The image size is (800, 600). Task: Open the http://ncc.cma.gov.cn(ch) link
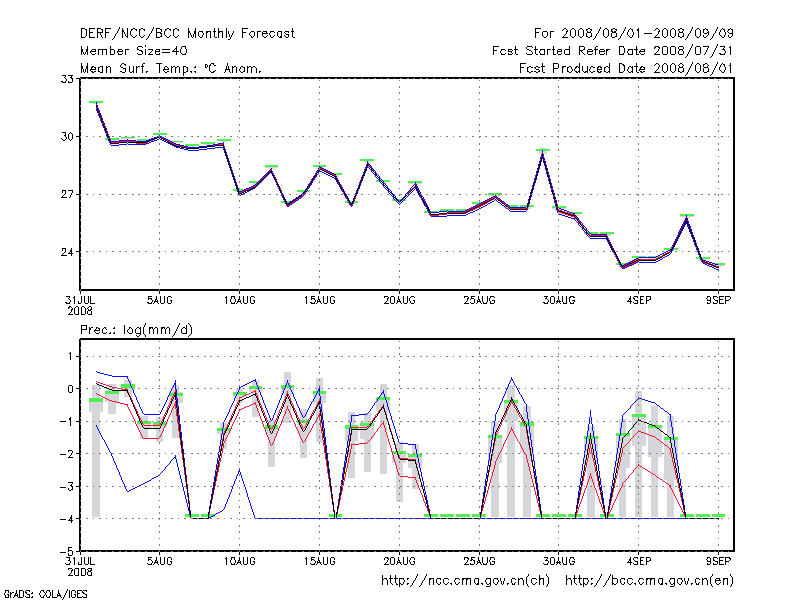coord(467,579)
